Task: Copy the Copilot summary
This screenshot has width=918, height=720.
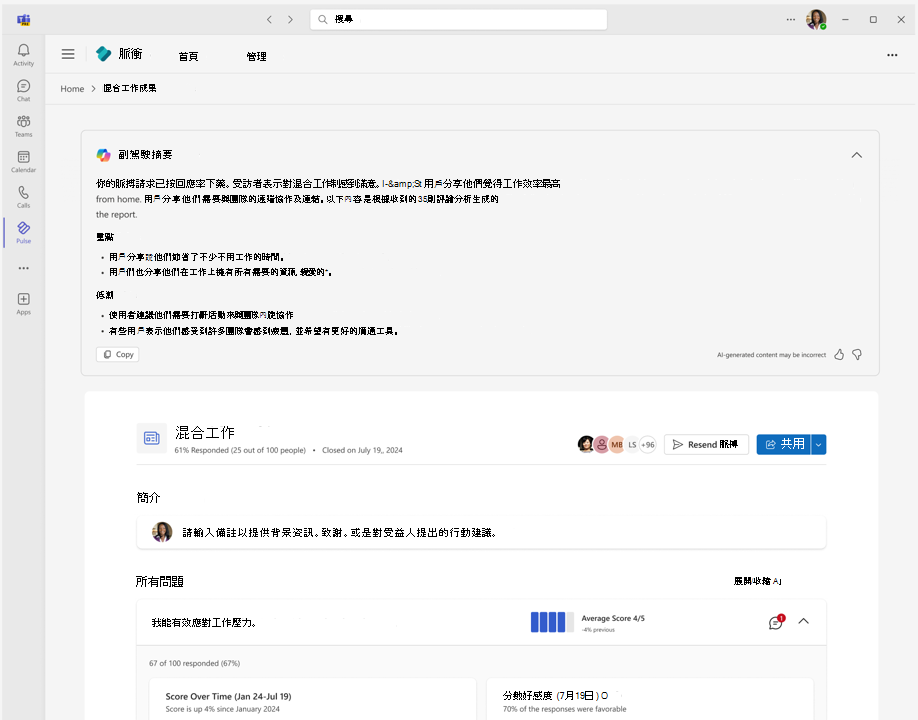Action: point(118,354)
